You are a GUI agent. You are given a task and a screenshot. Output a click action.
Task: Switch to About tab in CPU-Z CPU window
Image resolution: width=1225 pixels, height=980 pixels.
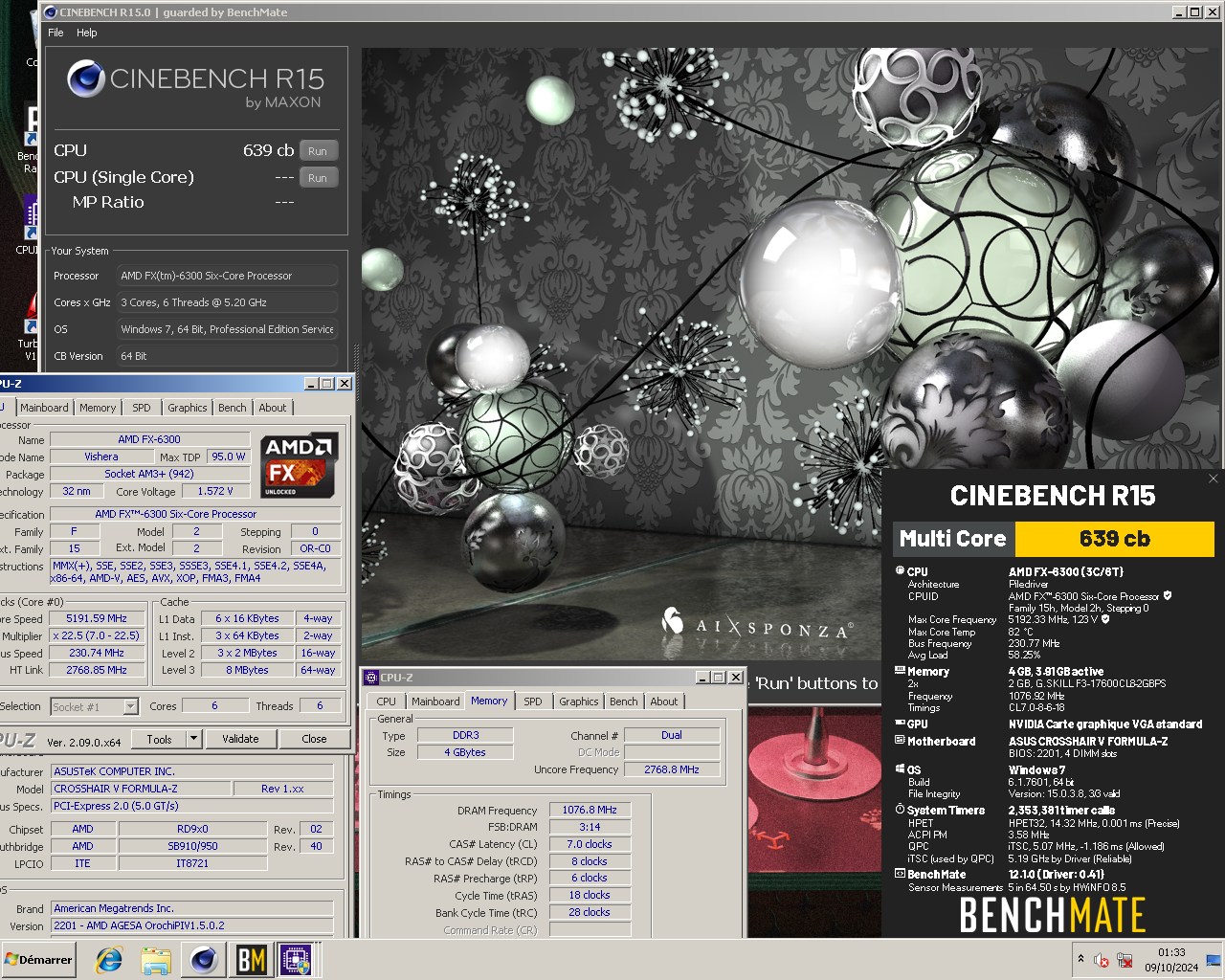click(x=273, y=408)
